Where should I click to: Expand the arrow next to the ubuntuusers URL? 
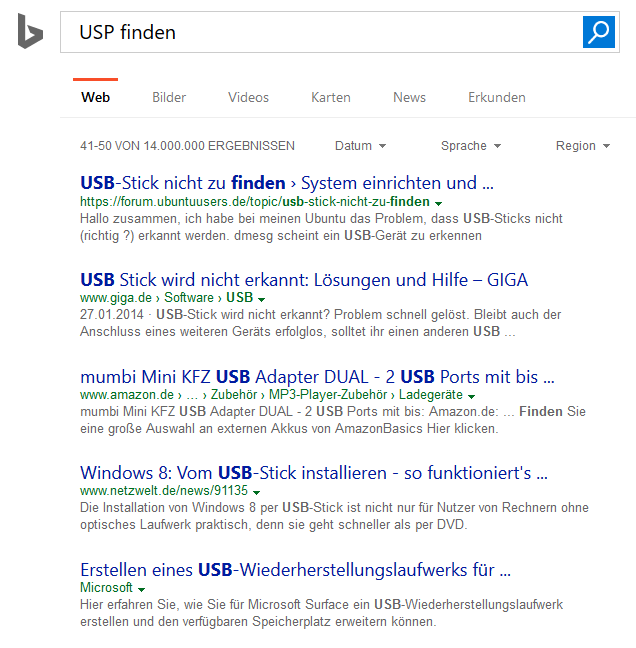(x=439, y=202)
